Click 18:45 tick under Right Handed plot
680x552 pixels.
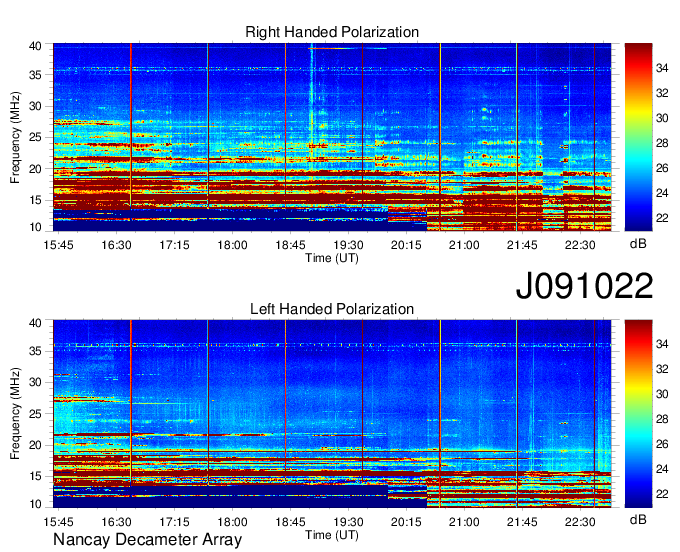[291, 245]
